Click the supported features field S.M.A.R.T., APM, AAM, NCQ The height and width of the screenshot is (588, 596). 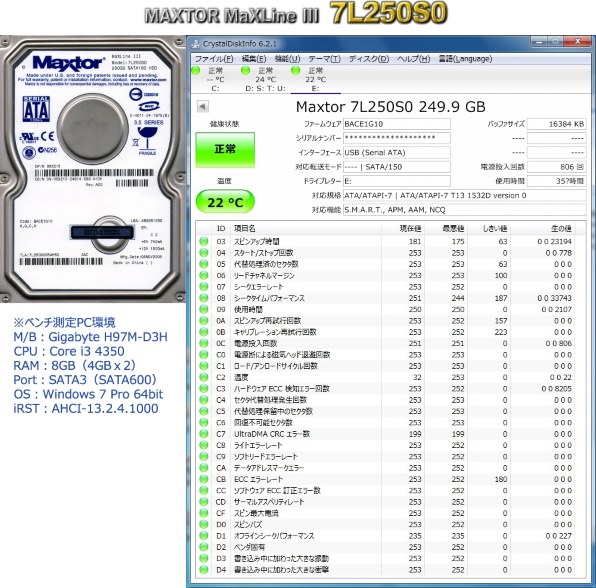pos(464,210)
